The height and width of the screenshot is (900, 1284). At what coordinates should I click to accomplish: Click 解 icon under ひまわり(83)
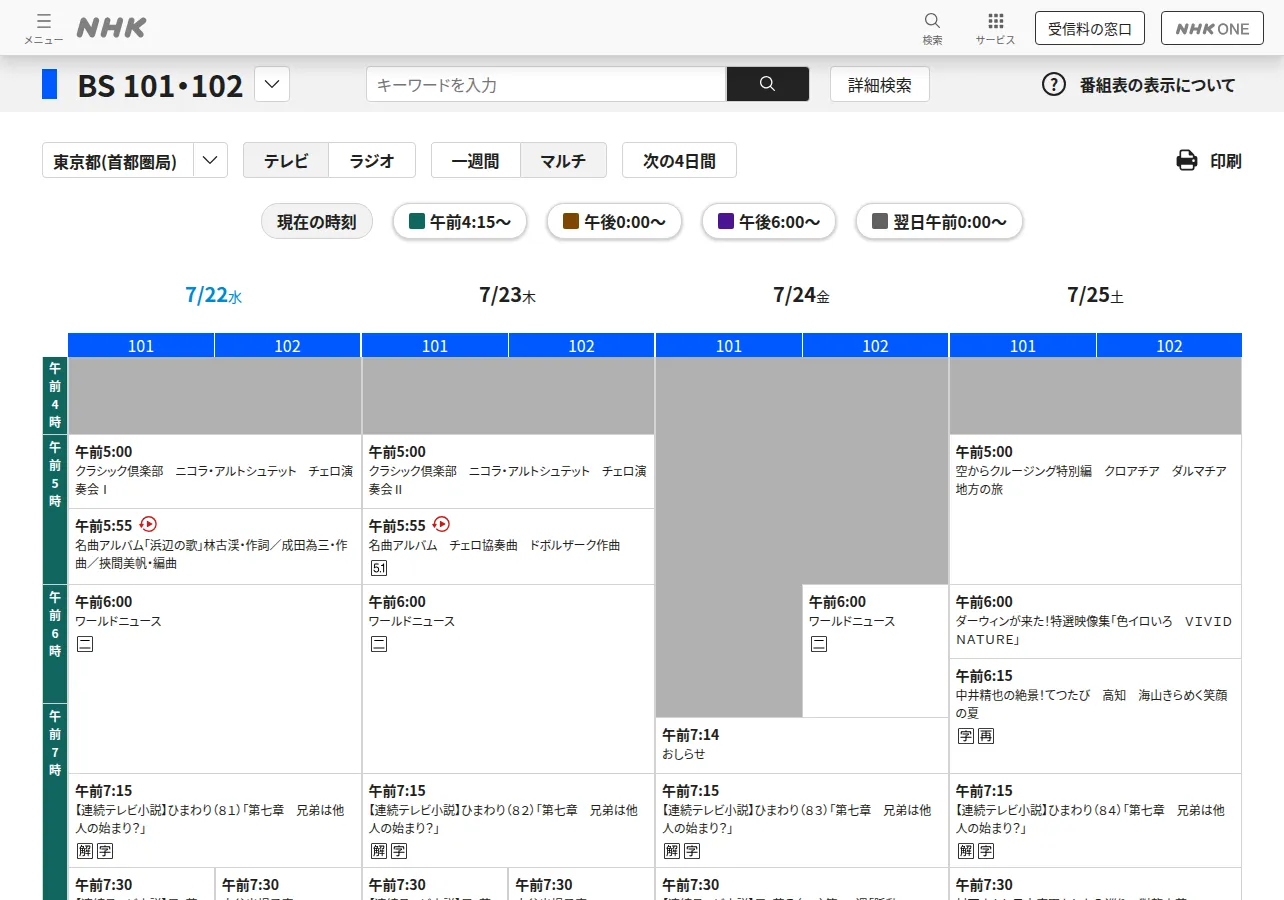pyautogui.click(x=672, y=851)
